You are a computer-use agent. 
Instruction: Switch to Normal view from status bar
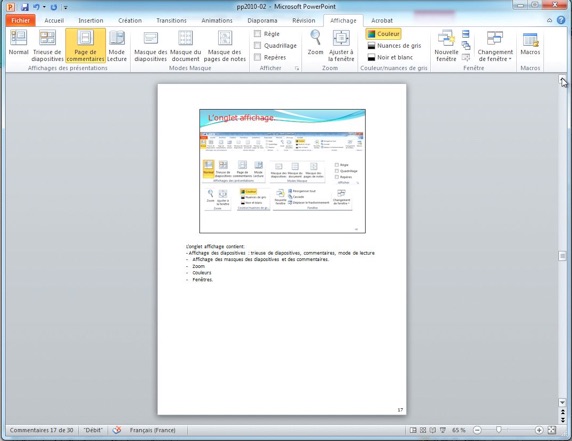[413, 430]
